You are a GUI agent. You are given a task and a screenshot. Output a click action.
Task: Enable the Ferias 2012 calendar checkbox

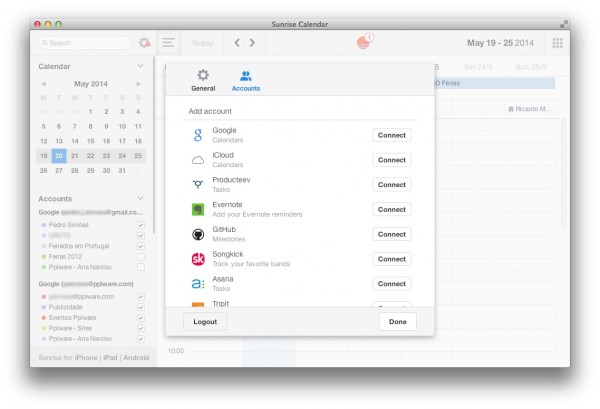pyautogui.click(x=141, y=257)
